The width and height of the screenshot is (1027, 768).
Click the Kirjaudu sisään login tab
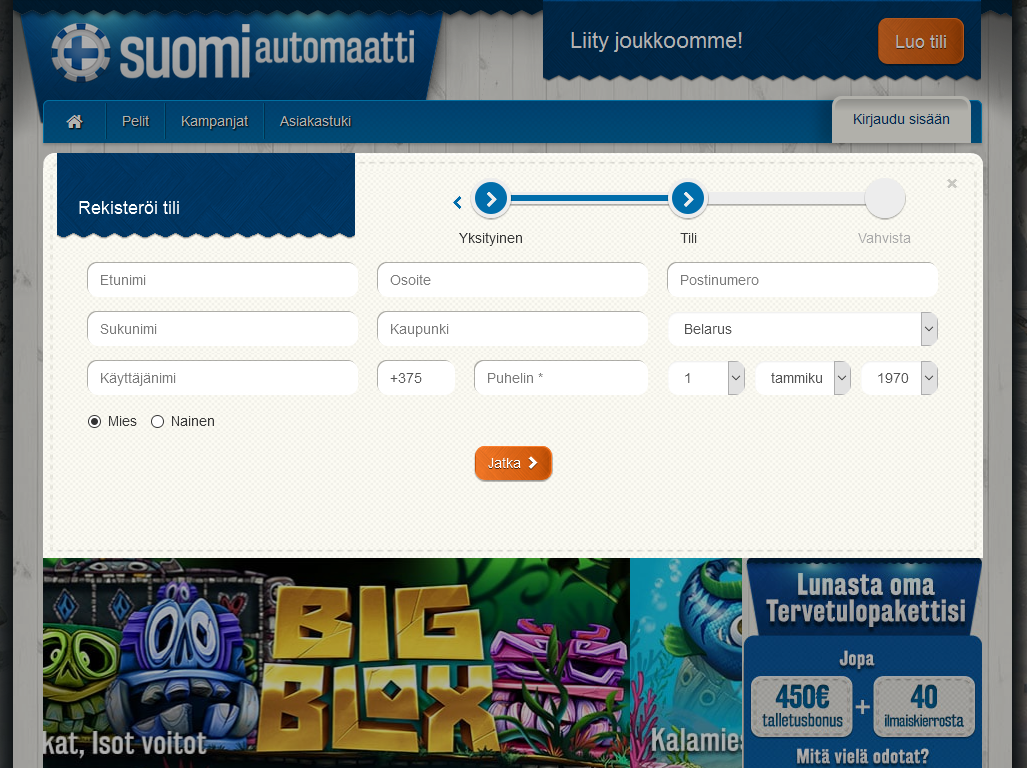click(901, 120)
